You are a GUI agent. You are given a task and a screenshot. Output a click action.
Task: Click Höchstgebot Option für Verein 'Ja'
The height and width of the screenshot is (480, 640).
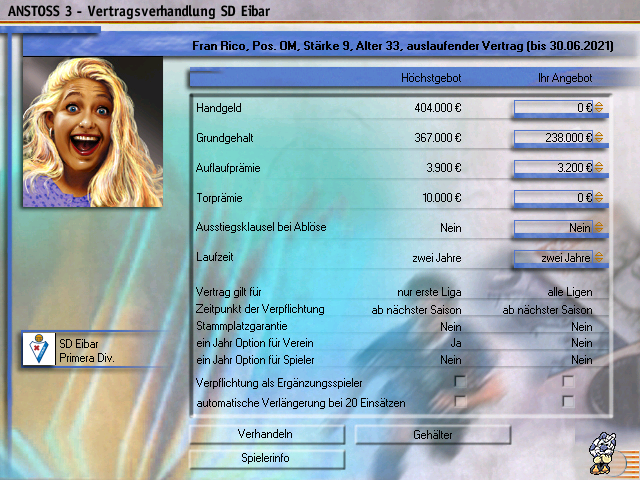point(456,343)
